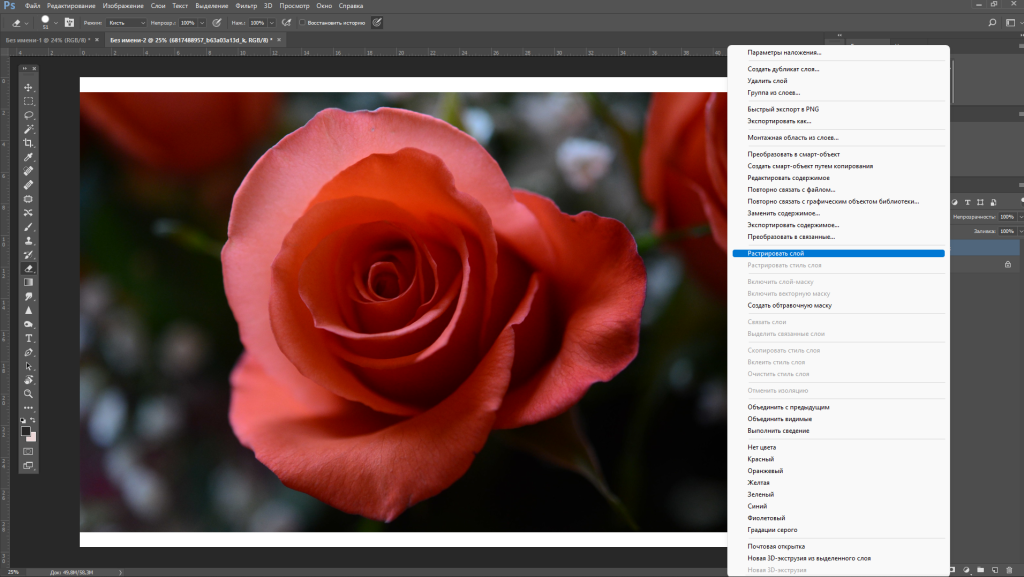Select the Lasso tool

[29, 116]
